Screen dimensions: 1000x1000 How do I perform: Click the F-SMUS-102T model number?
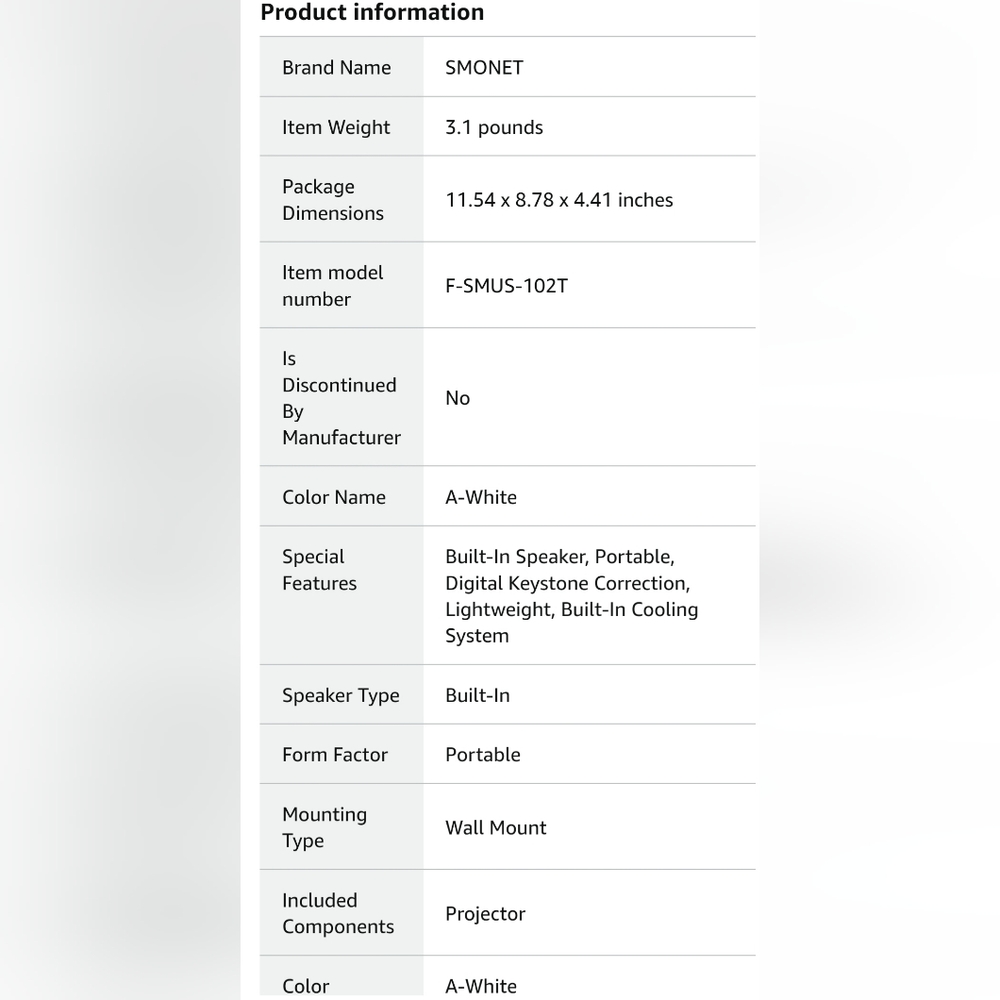506,286
